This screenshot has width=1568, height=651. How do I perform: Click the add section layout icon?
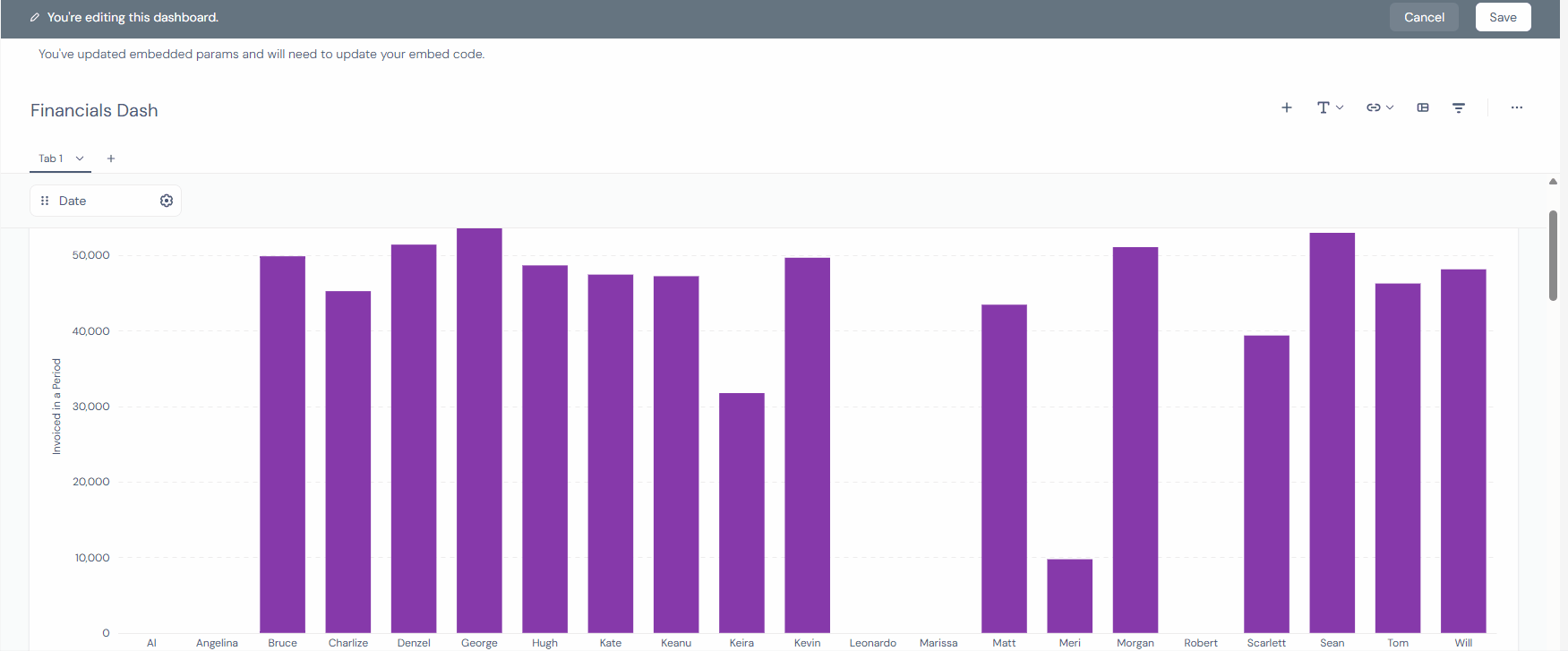pyautogui.click(x=1423, y=107)
